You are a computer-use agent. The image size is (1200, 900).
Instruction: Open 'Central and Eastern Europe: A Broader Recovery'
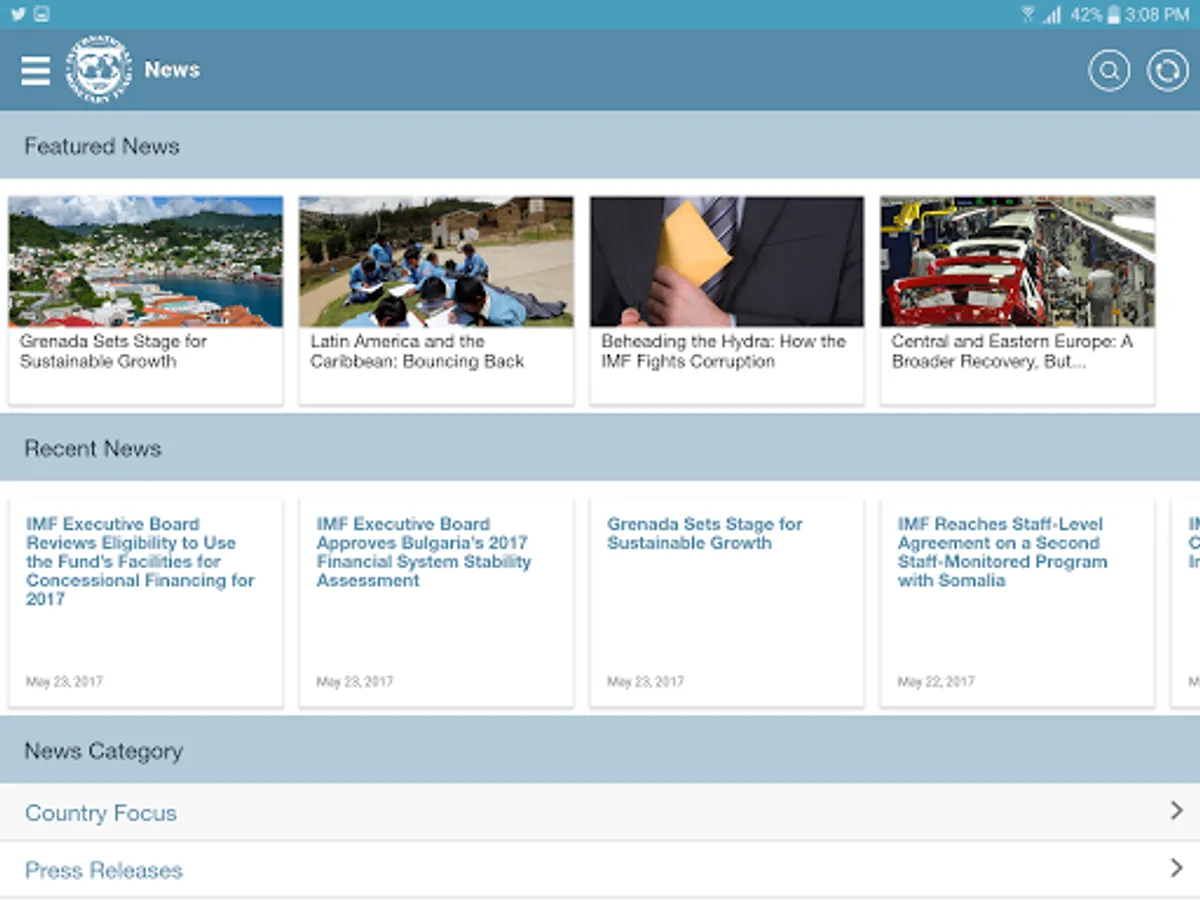(x=1012, y=351)
